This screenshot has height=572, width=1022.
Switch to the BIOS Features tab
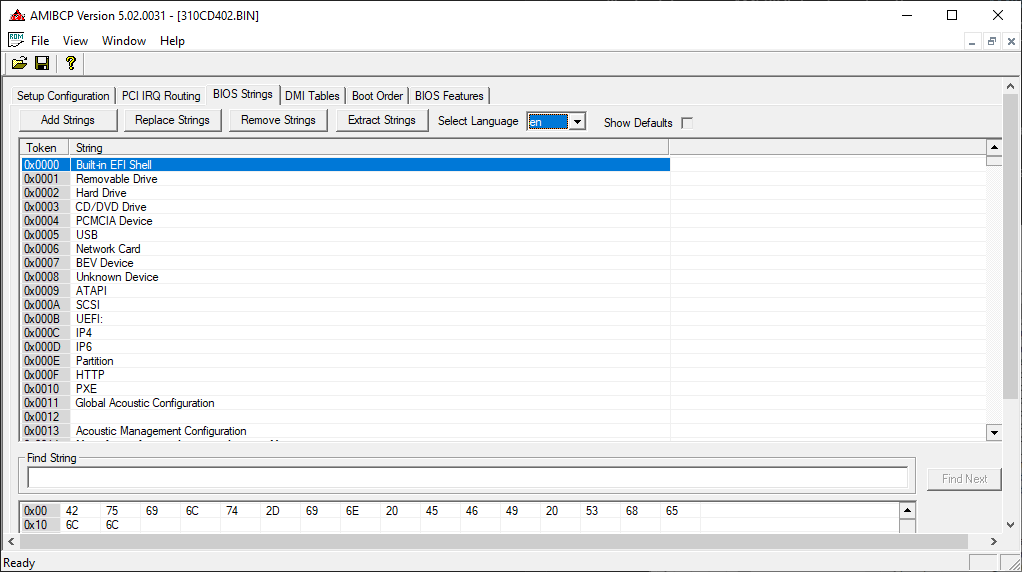point(449,96)
